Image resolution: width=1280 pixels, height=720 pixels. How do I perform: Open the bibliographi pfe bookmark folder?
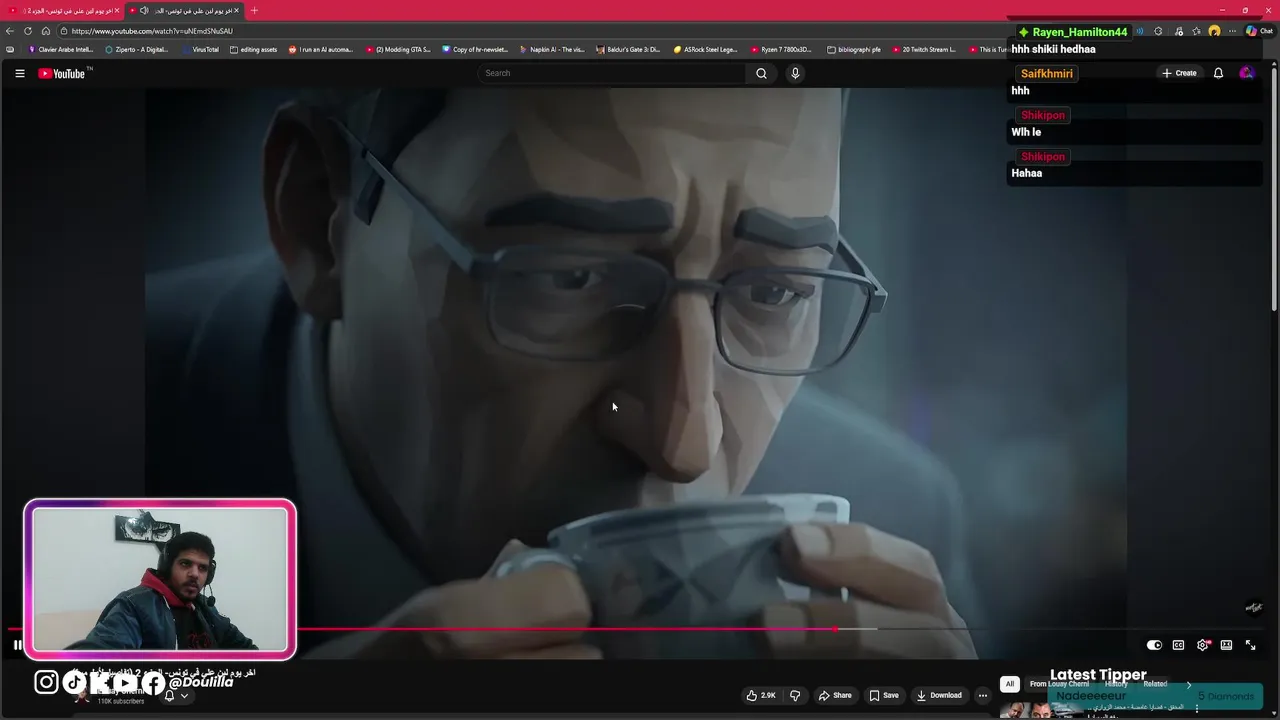tap(854, 49)
